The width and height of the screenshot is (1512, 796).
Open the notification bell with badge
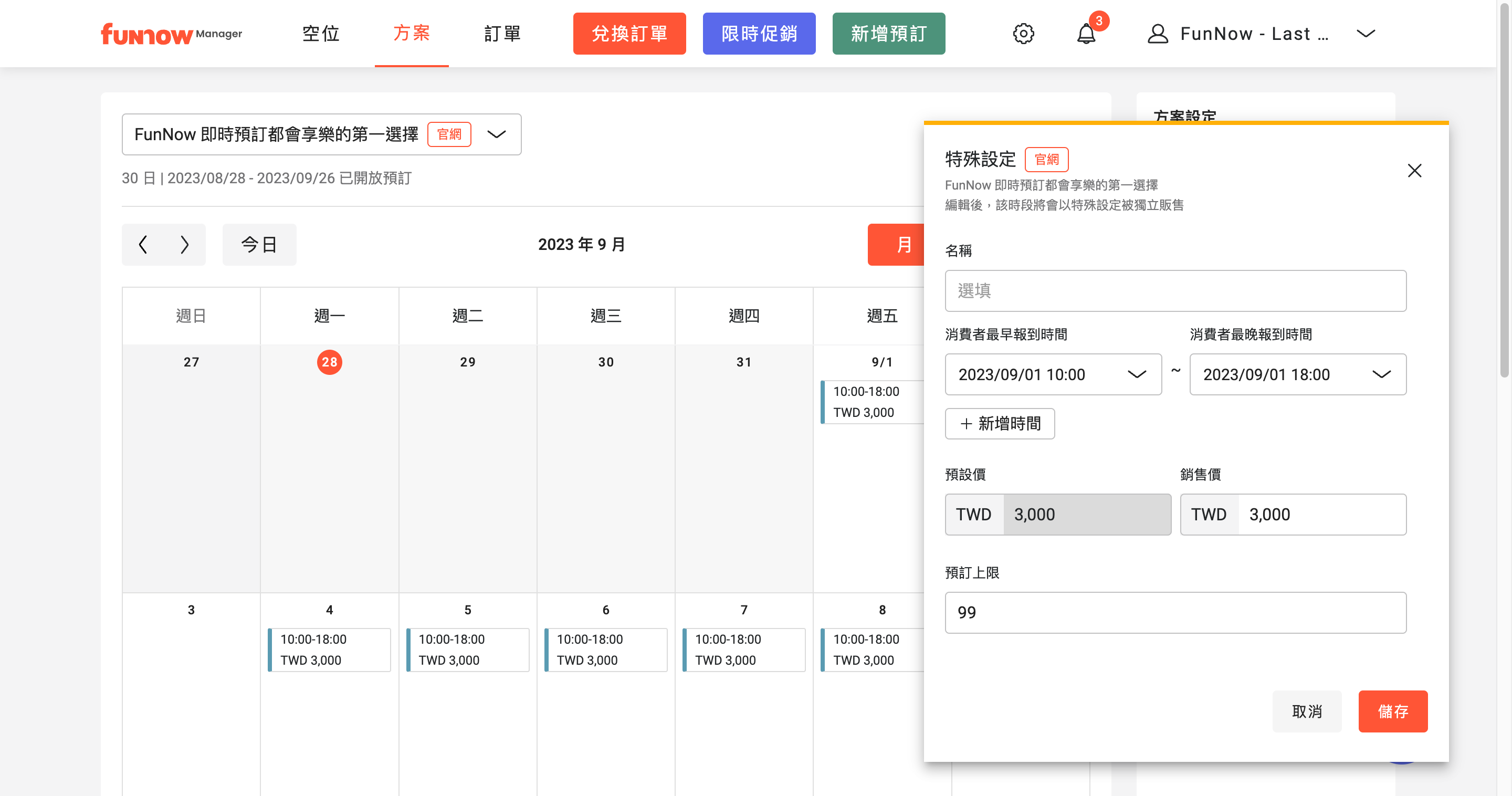click(1086, 34)
